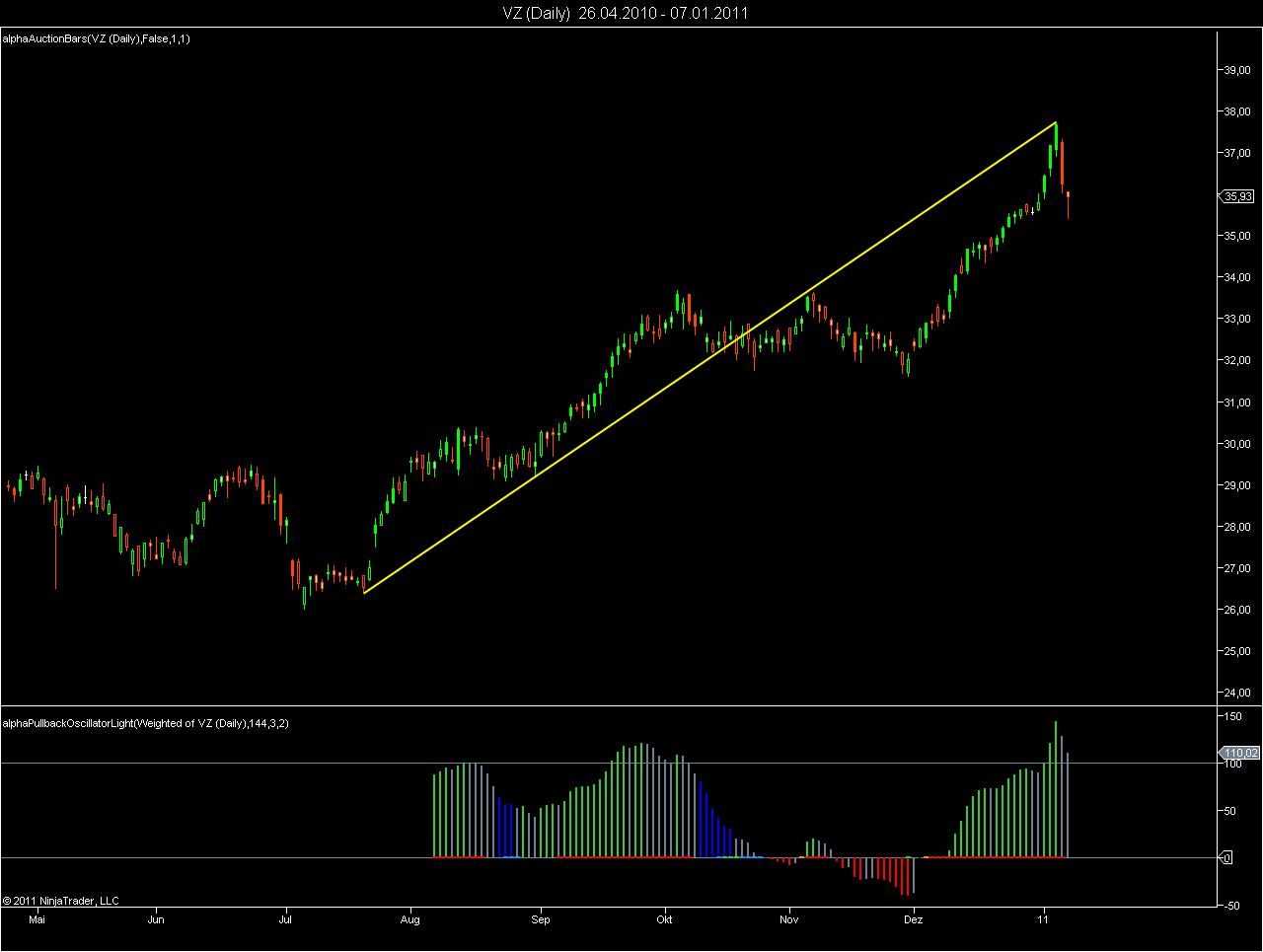The image size is (1263, 952).
Task: Click the Jun label on the time axis
Action: pyautogui.click(x=155, y=918)
